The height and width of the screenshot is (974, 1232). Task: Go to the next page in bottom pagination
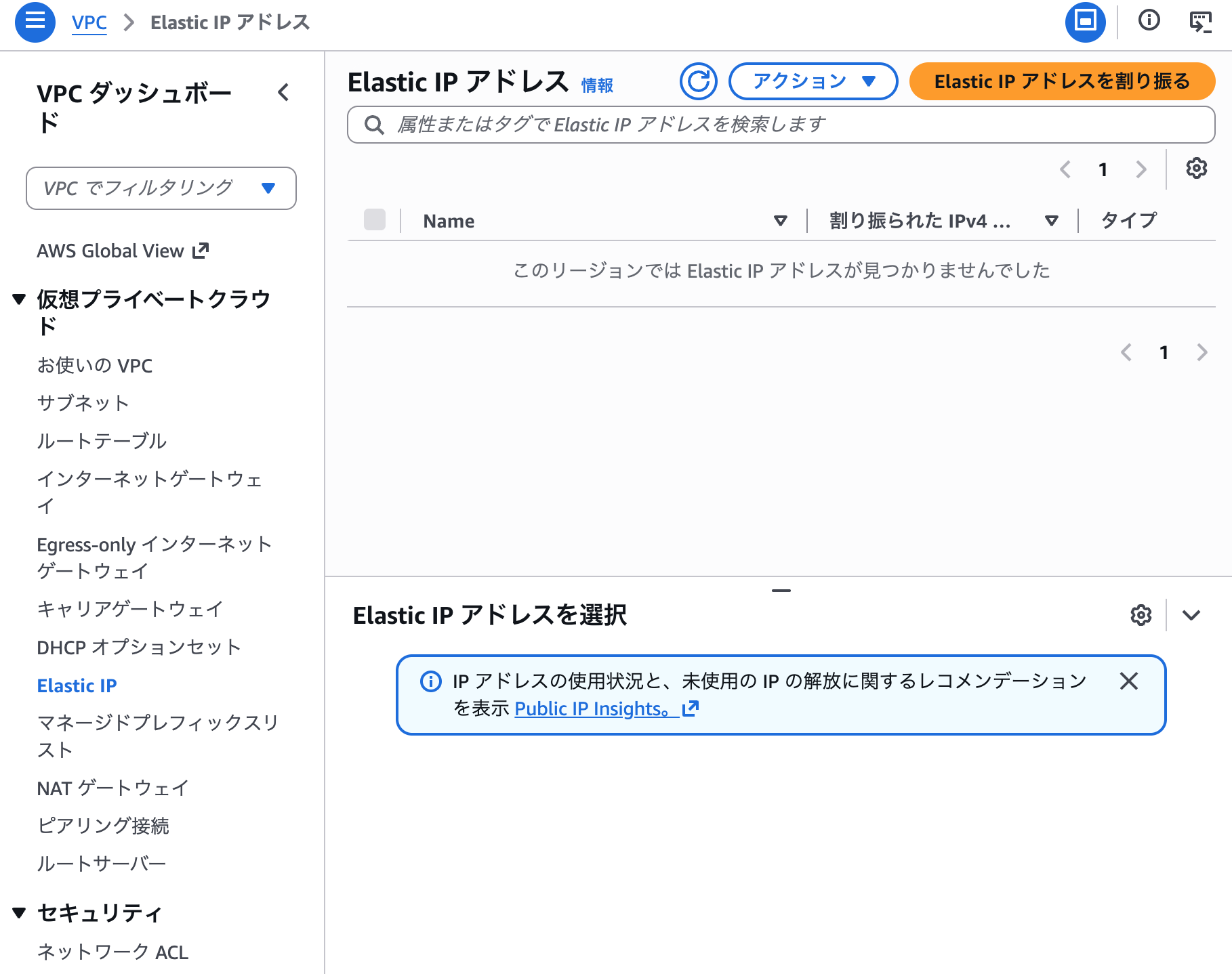(1202, 352)
